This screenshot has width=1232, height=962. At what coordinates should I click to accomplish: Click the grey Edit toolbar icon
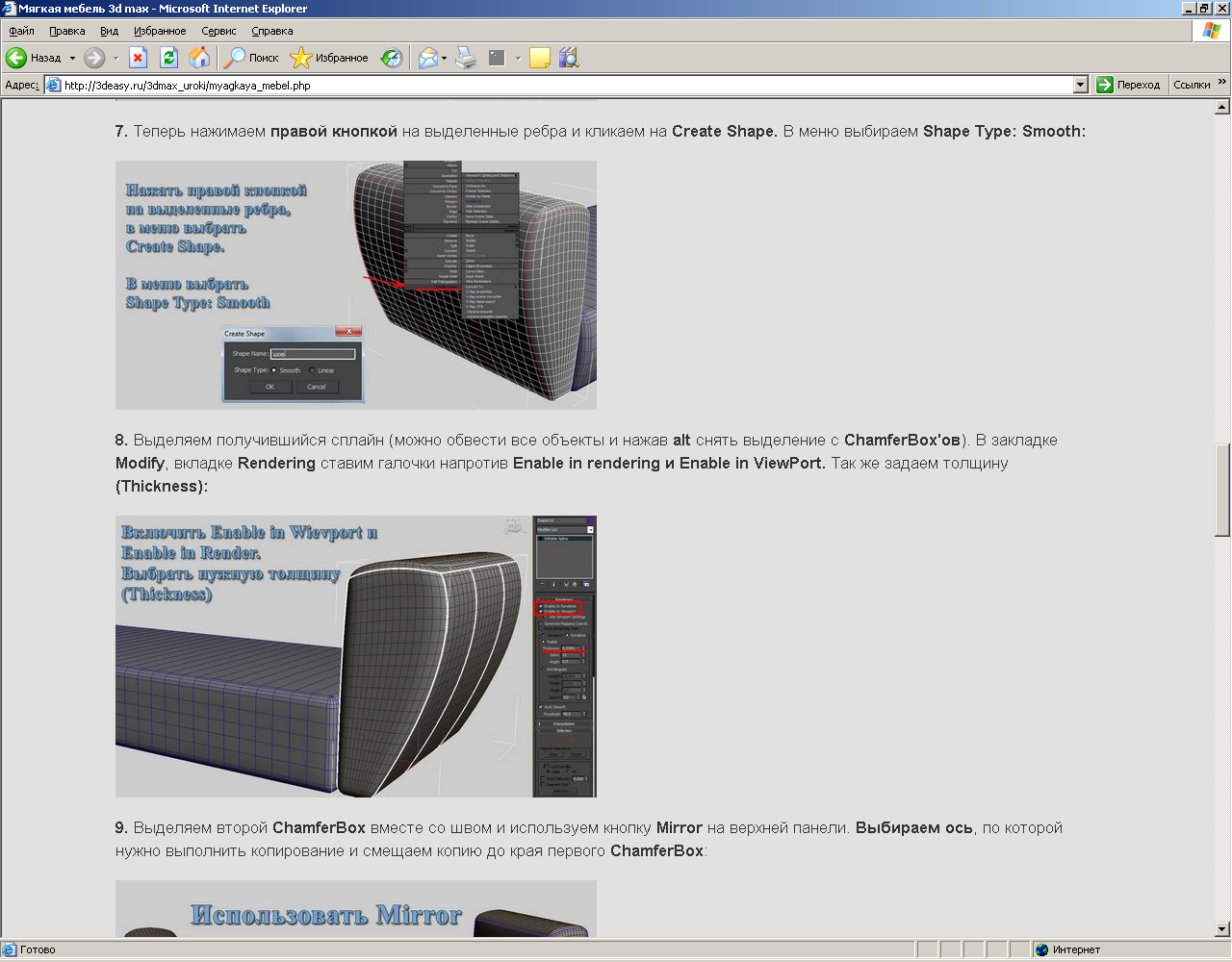coord(497,58)
